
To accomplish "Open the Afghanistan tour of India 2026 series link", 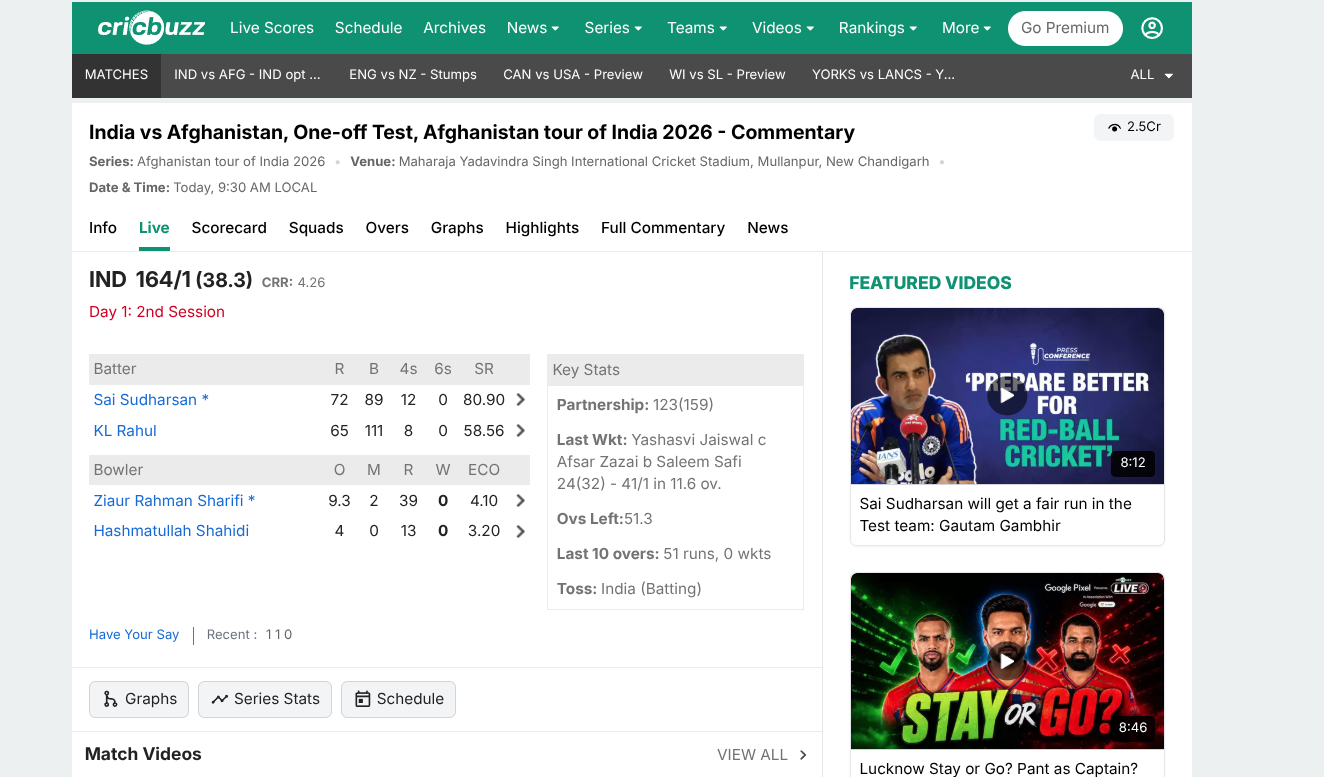I will pos(231,162).
